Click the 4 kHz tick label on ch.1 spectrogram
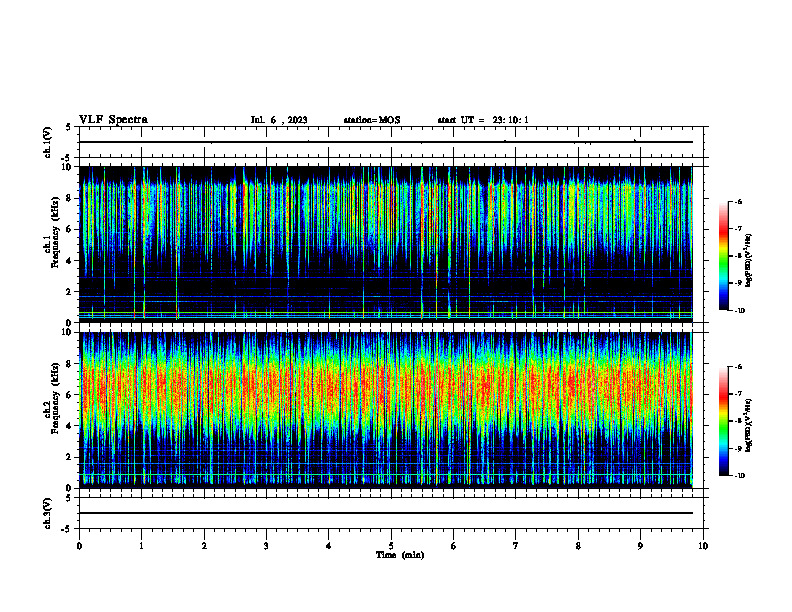This screenshot has width=792, height=612. (x=70, y=261)
